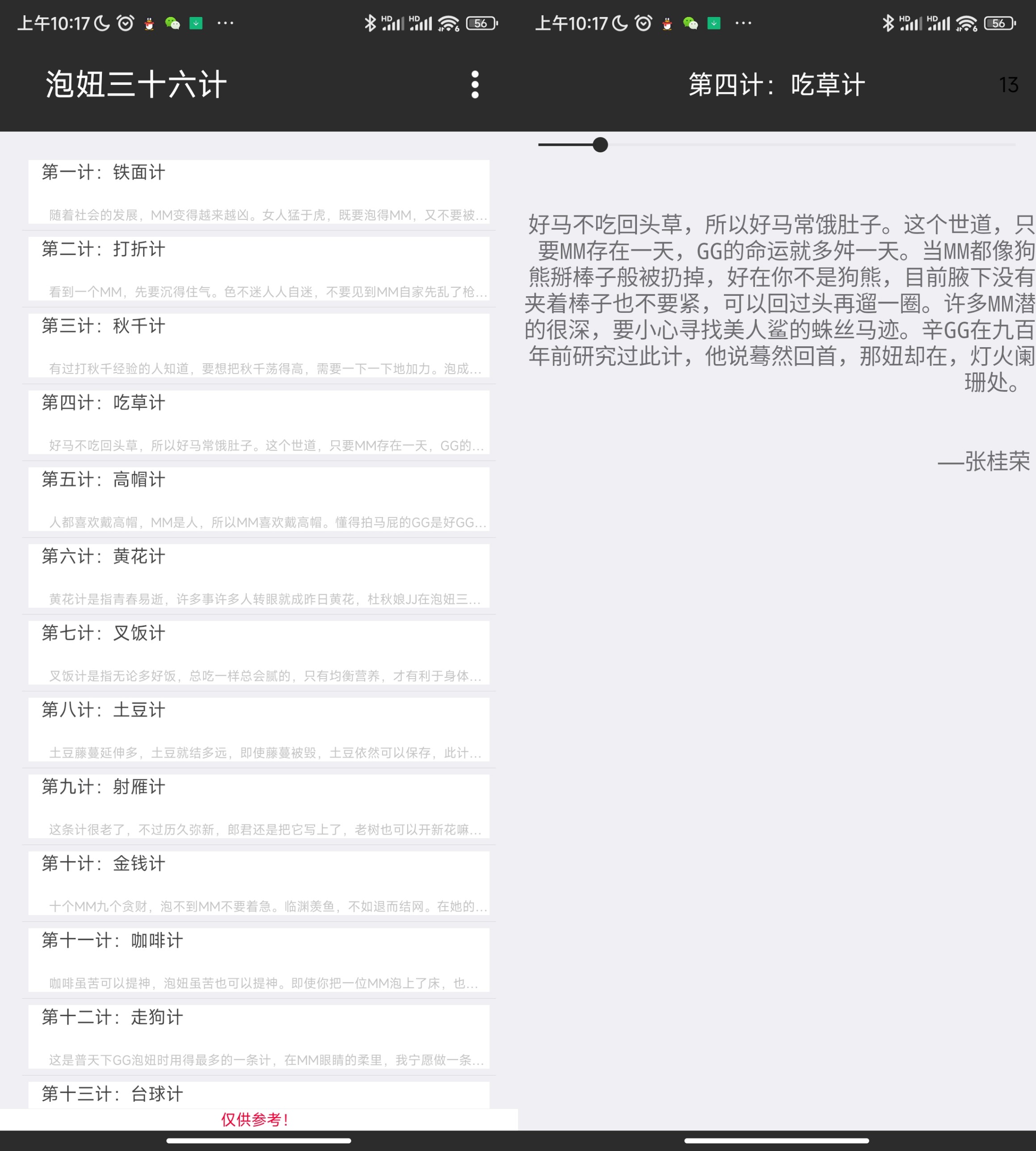Screen dimensions: 1036x1151
Task: Tap the time 上午10:17 in left status bar
Action: click(54, 23)
